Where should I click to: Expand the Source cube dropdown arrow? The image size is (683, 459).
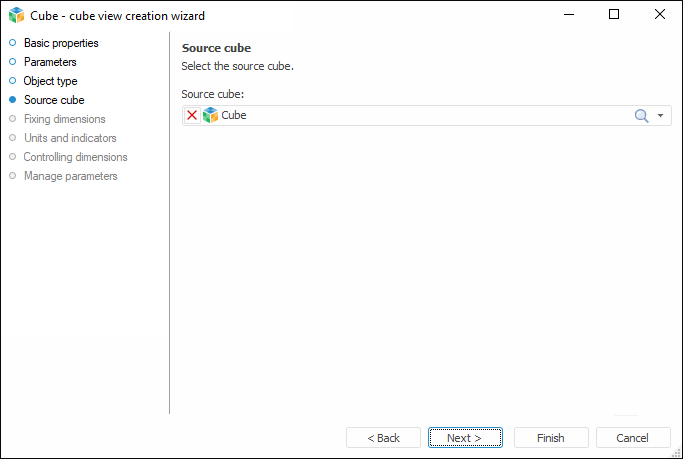661,116
